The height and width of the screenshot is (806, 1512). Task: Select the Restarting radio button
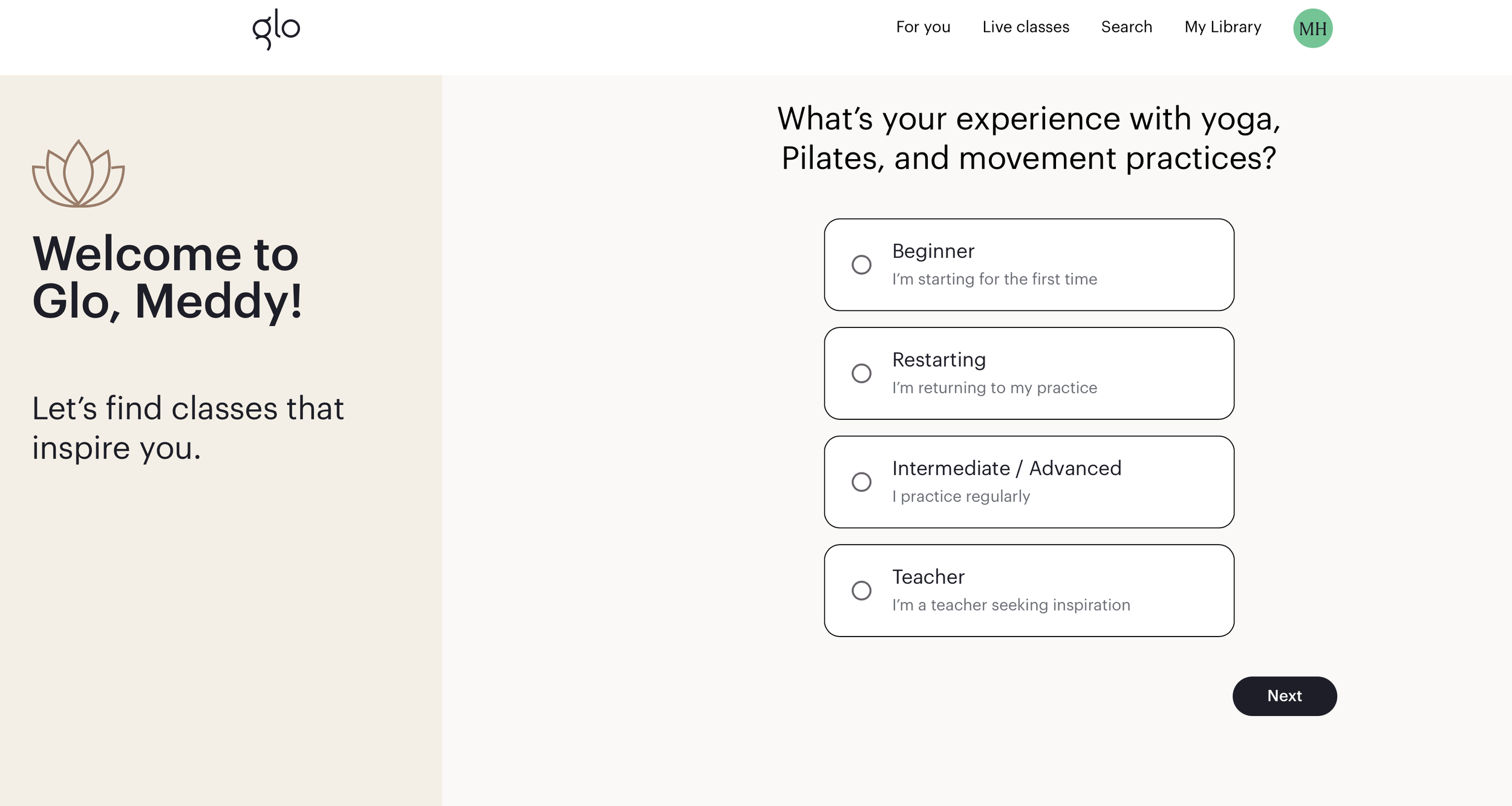[861, 373]
